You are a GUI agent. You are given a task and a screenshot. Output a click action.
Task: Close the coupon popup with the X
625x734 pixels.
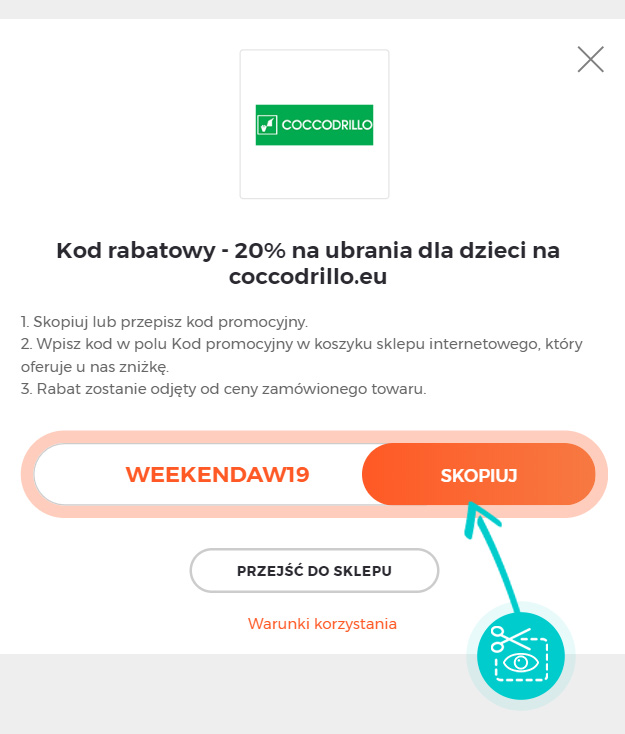(x=590, y=59)
